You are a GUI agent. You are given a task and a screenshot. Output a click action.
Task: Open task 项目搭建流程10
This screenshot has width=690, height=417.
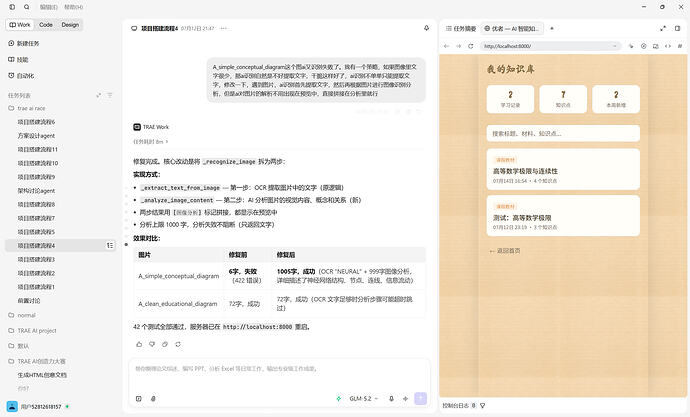pos(37,163)
